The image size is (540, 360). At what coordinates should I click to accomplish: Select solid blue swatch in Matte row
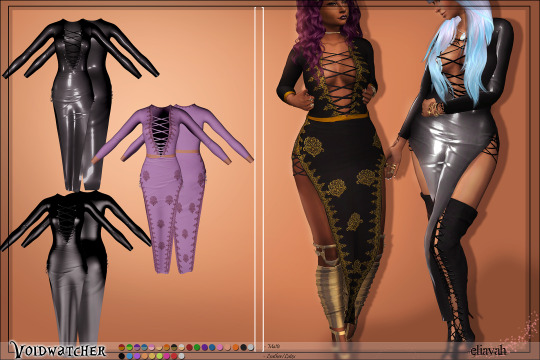coord(212,347)
